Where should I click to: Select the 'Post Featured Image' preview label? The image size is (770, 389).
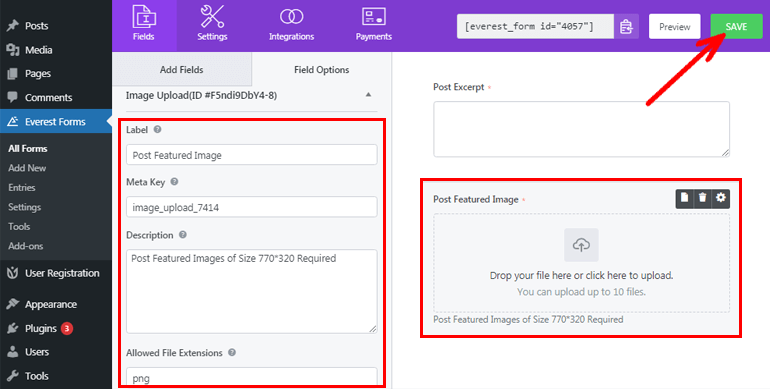click(476, 199)
